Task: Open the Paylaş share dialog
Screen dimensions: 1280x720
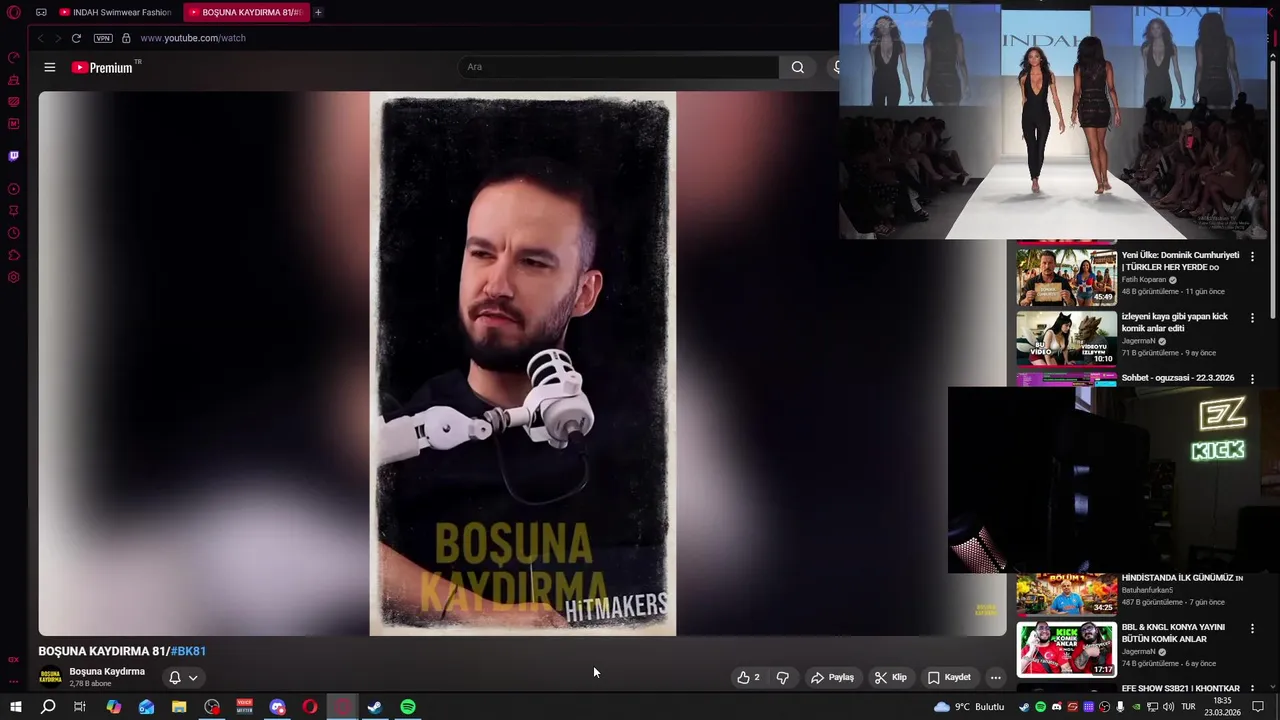Action: (x=832, y=677)
